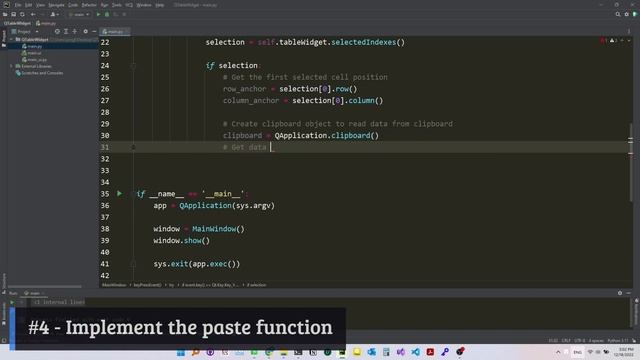Click the warnings indicator triangle in editor

coord(612,40)
